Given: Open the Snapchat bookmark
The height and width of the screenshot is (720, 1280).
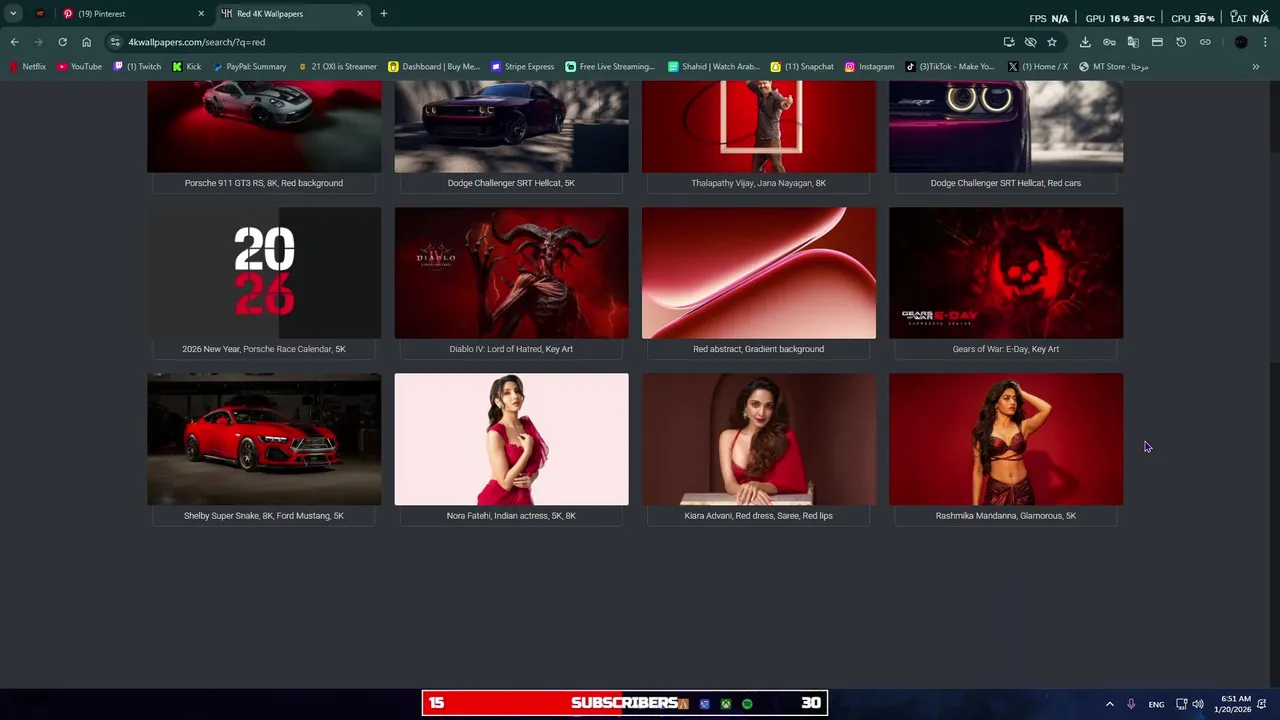Looking at the screenshot, I should pyautogui.click(x=802, y=67).
